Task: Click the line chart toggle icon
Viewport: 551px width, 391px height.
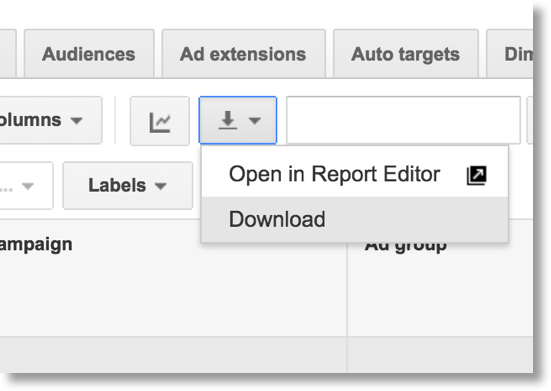Action: (x=160, y=120)
